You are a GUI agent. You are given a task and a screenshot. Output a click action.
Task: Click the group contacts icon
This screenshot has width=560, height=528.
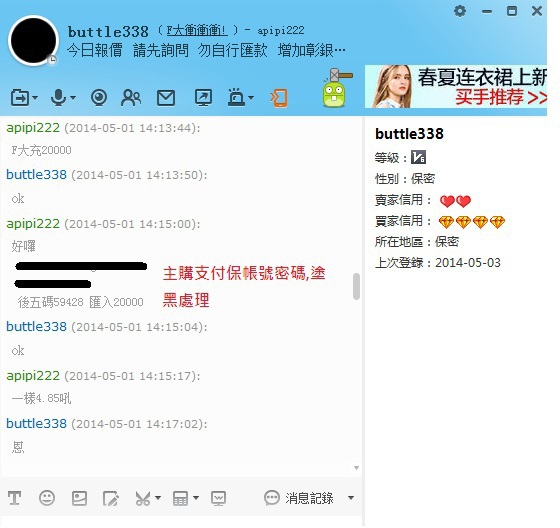(x=131, y=98)
